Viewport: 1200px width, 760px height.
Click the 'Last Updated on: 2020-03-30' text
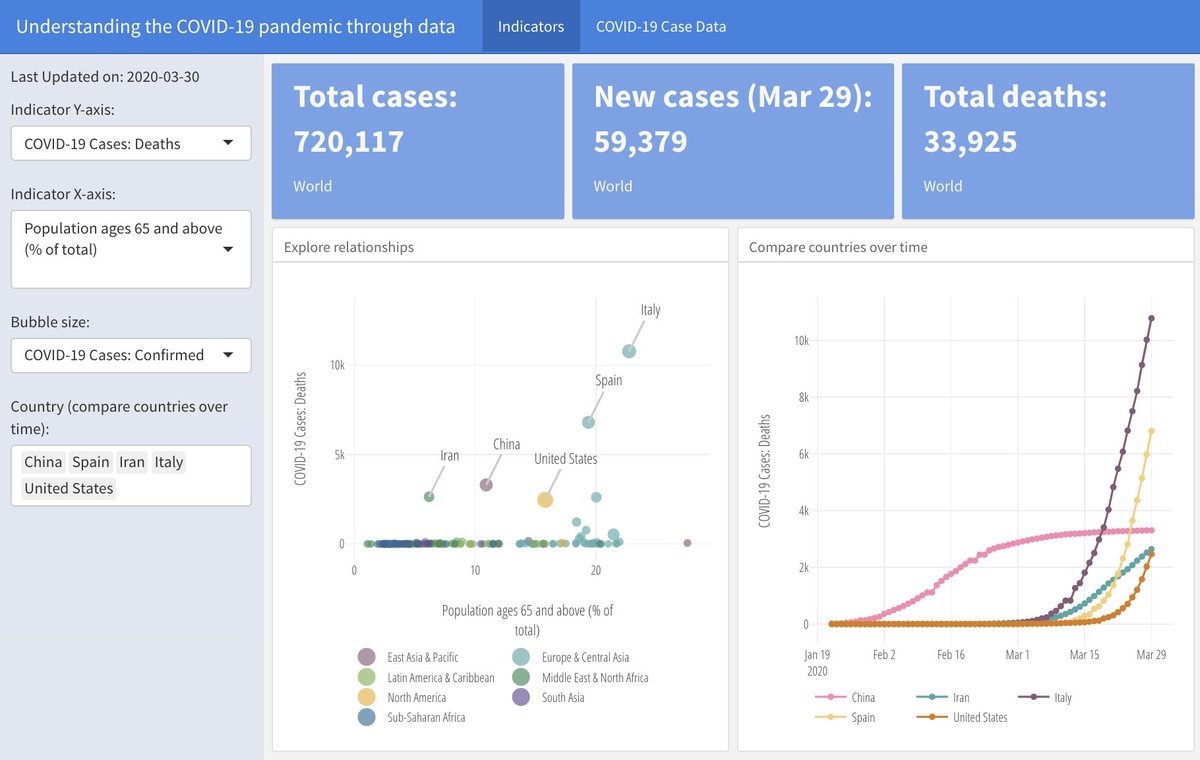click(x=106, y=76)
